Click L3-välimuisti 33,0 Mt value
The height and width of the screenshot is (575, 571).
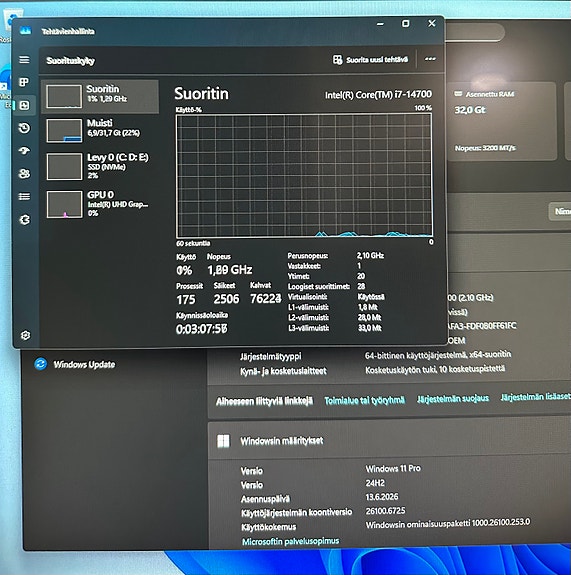click(x=370, y=328)
